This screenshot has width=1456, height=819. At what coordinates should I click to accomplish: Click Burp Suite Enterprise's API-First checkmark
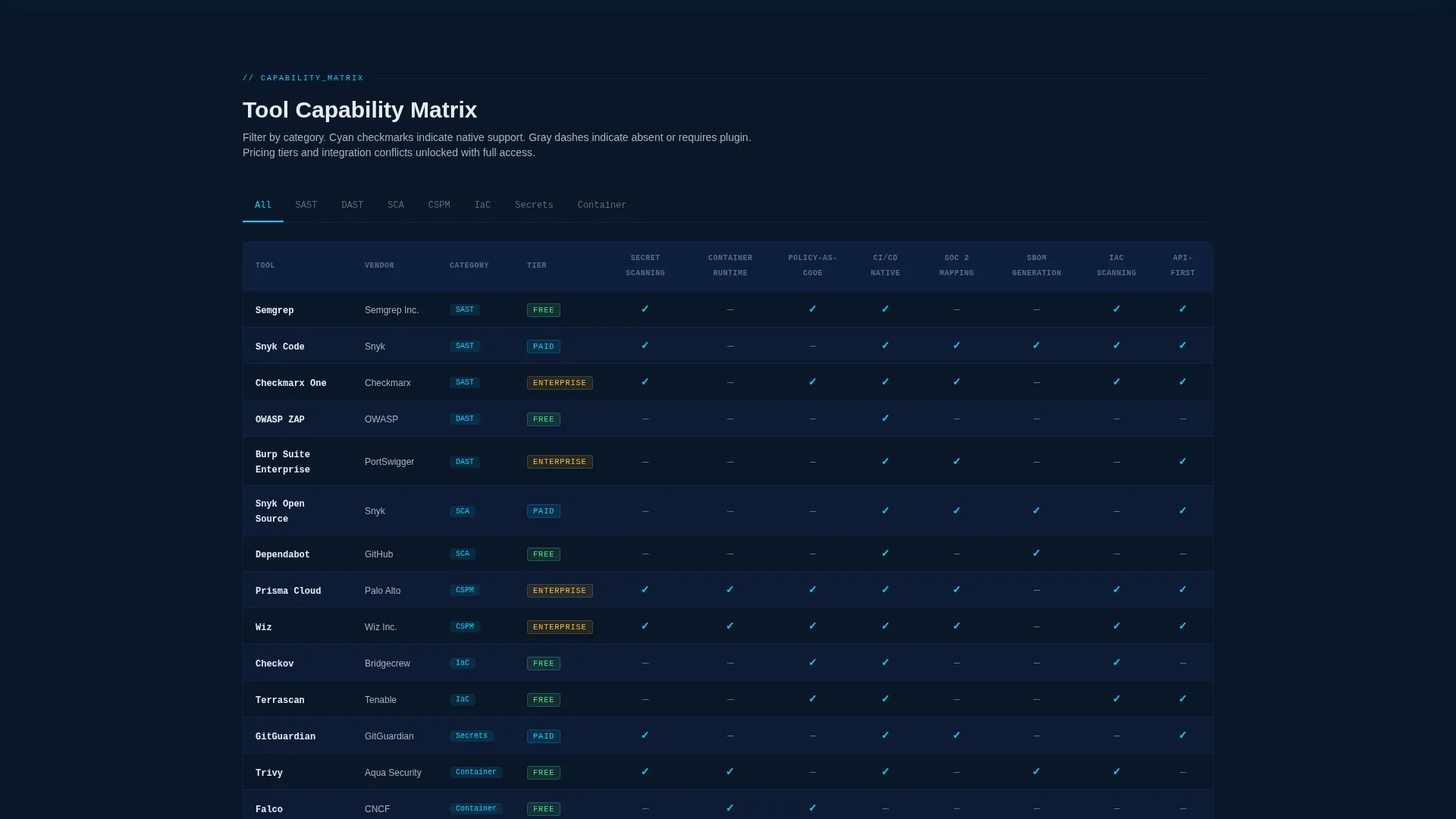pyautogui.click(x=1183, y=462)
